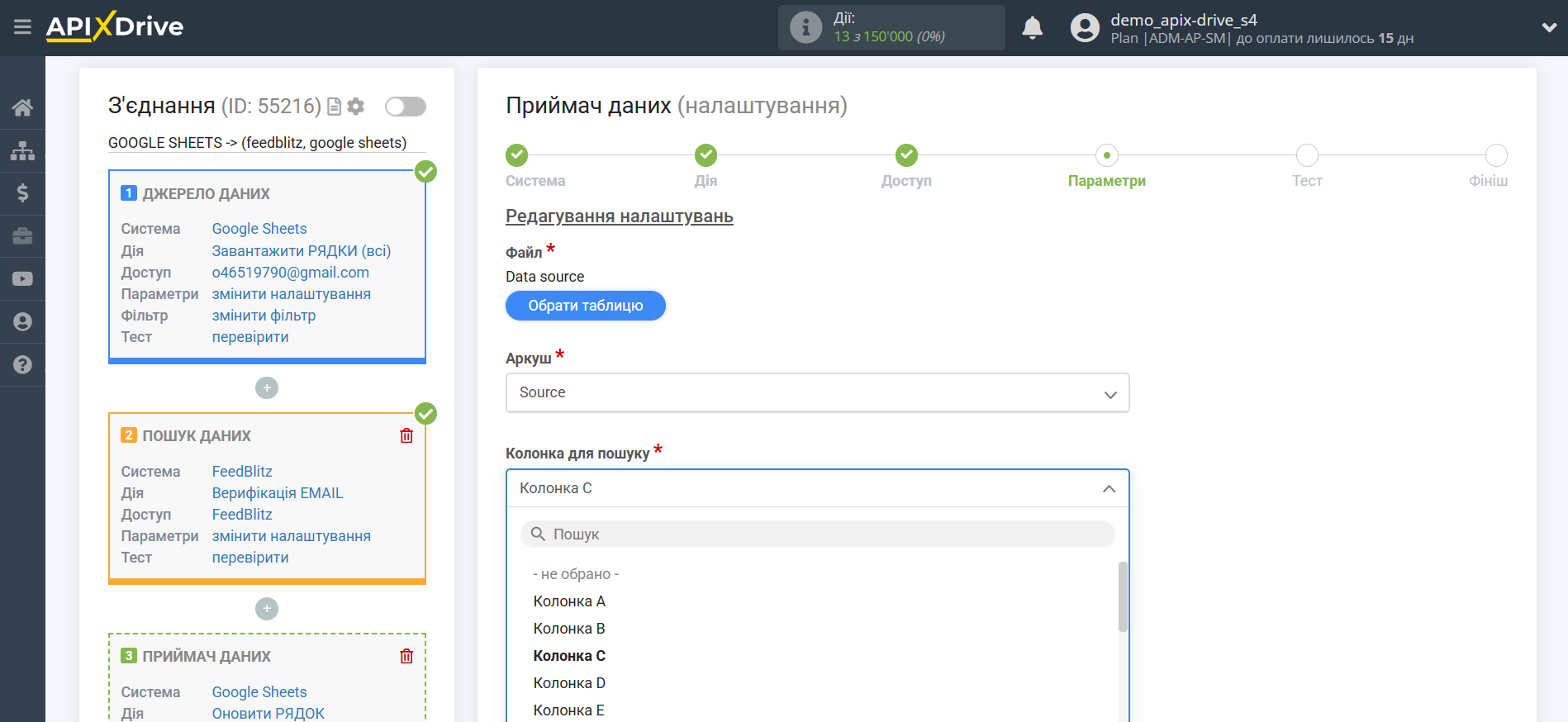
Task: Open Оновити РЯДОК link
Action: tap(268, 714)
